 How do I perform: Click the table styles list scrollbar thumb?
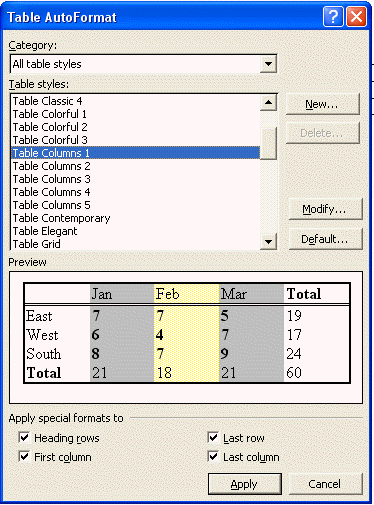[x=268, y=144]
